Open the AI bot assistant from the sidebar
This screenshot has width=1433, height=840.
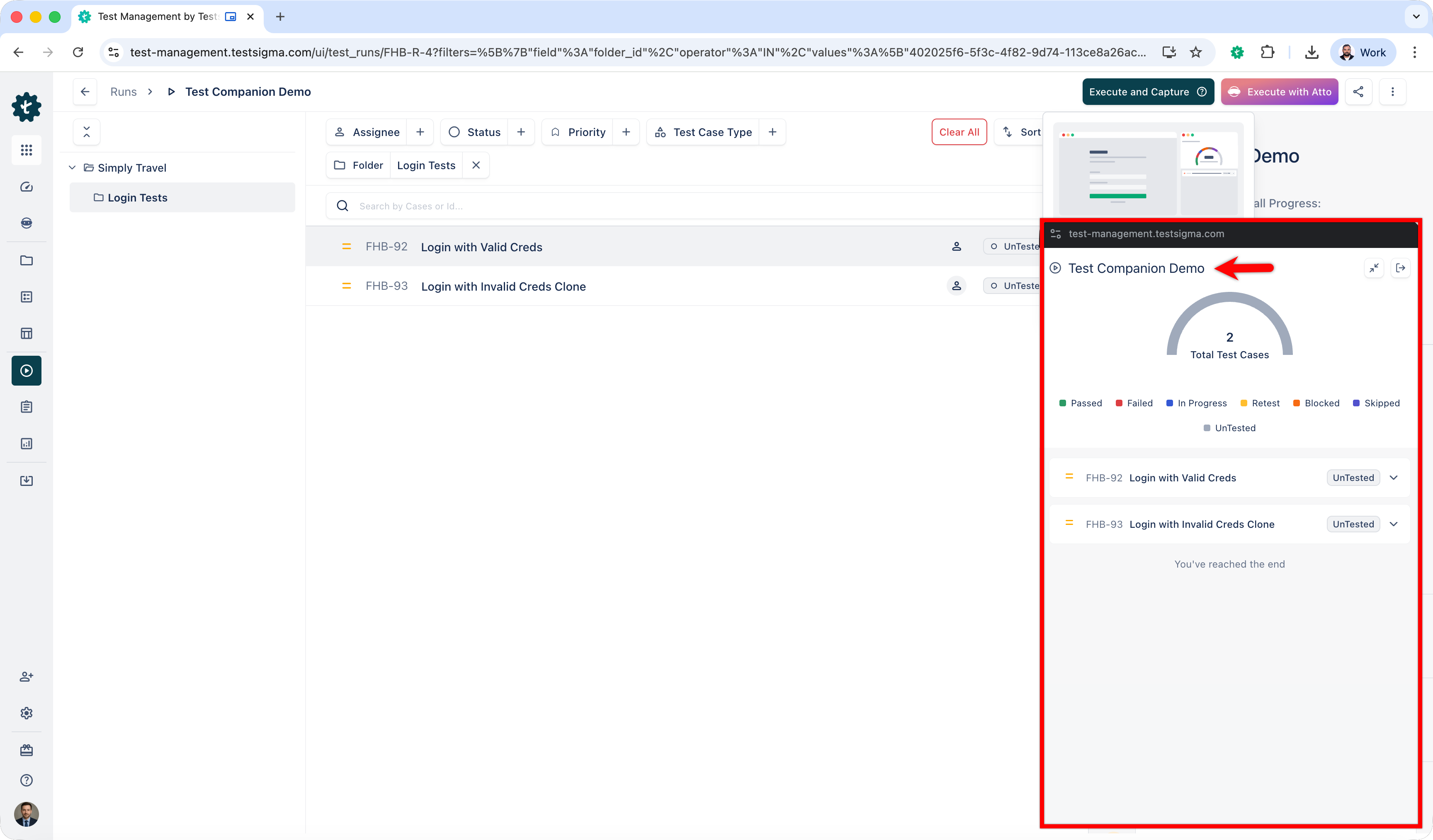tap(26, 223)
